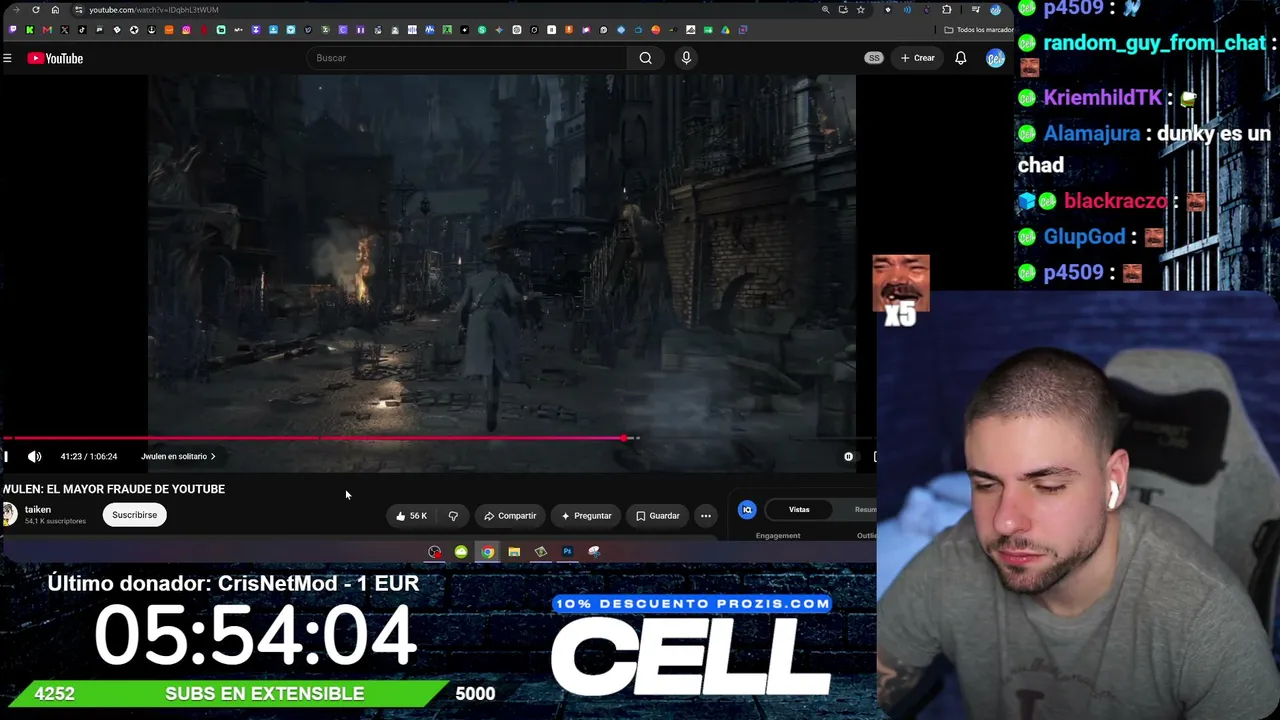Open the three-dot more actions menu

pos(706,516)
